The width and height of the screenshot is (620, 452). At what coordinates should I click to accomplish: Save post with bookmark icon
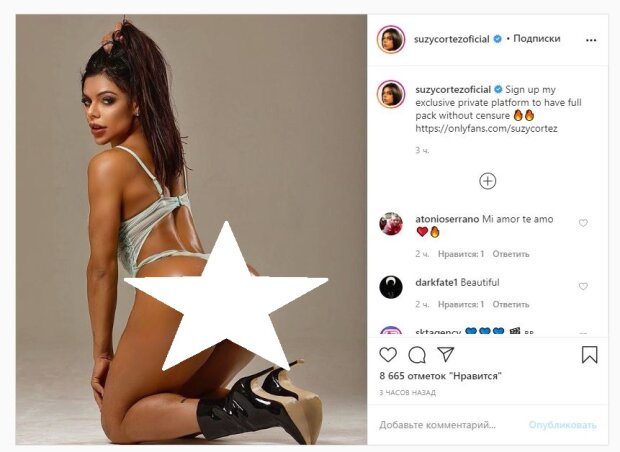tap(589, 355)
